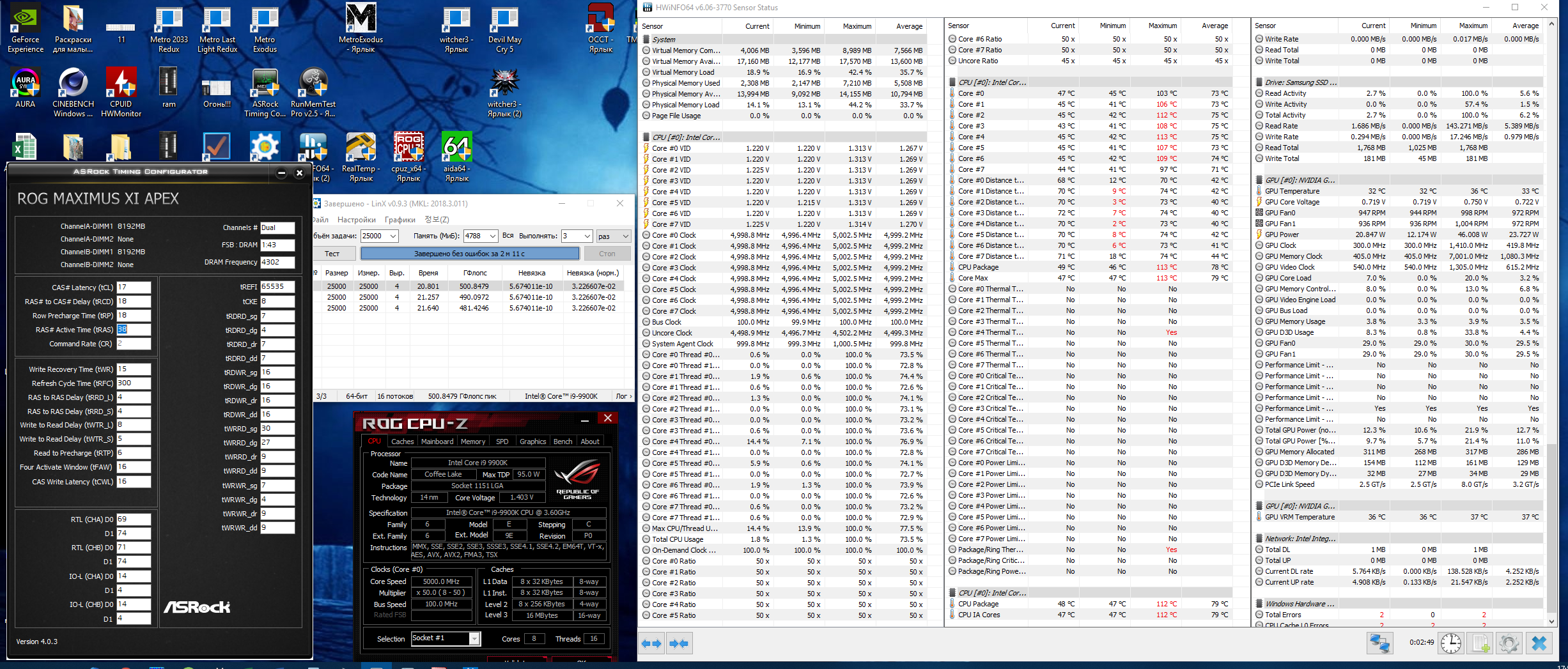The image size is (1568, 669).
Task: Switch to the Graphics tab in ROG CPU-Z
Action: pyautogui.click(x=533, y=442)
